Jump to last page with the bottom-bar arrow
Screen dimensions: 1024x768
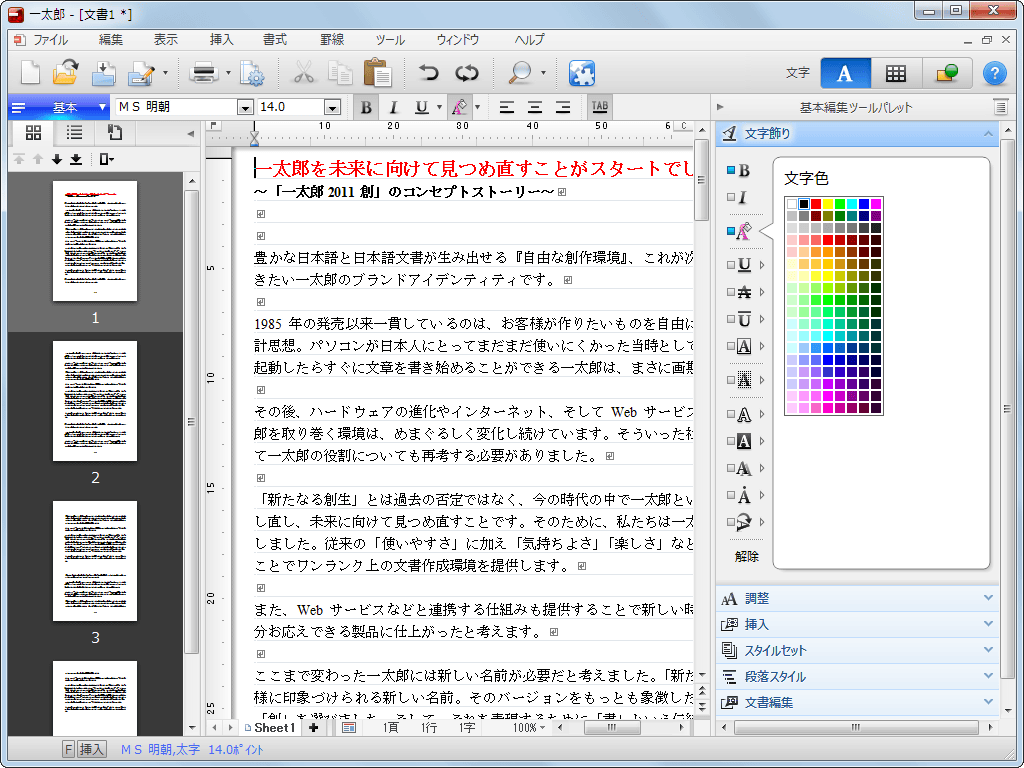coord(76,159)
